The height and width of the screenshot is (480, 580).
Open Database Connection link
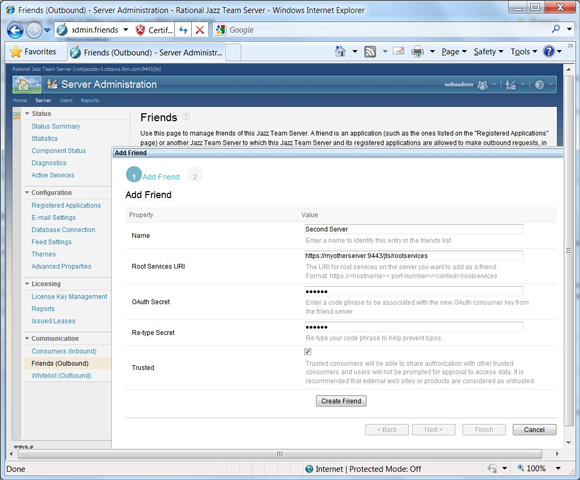coord(63,230)
